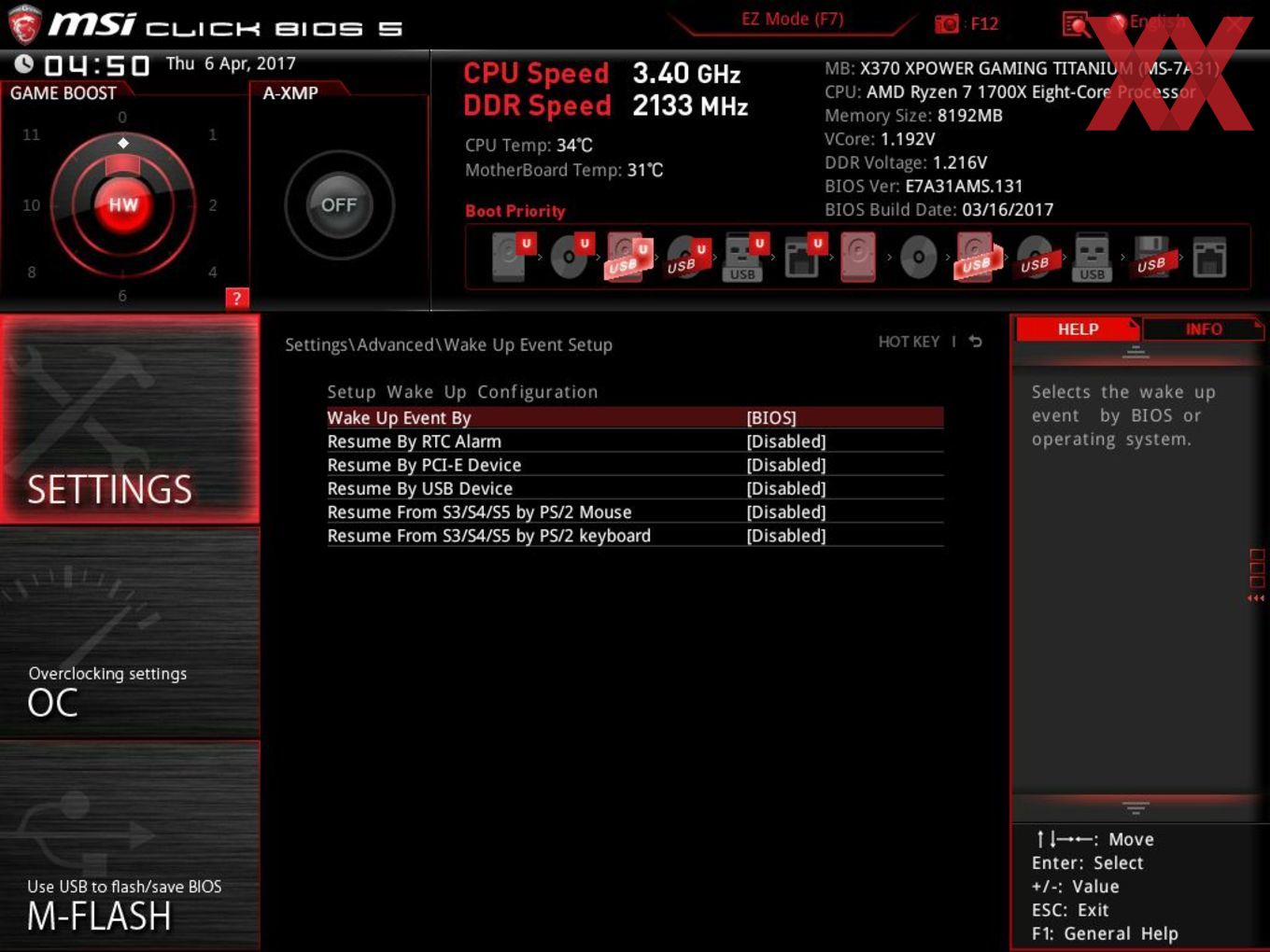Viewport: 1270px width, 952px height.
Task: Click the BIOS Build Date: 03/16/2017 text
Action: [938, 209]
